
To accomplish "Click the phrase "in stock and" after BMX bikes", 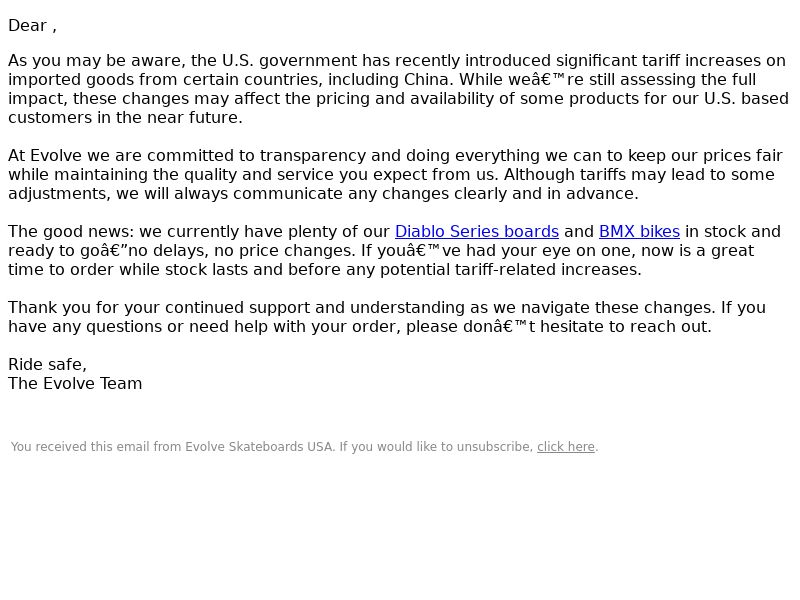I will pyautogui.click(x=733, y=232).
